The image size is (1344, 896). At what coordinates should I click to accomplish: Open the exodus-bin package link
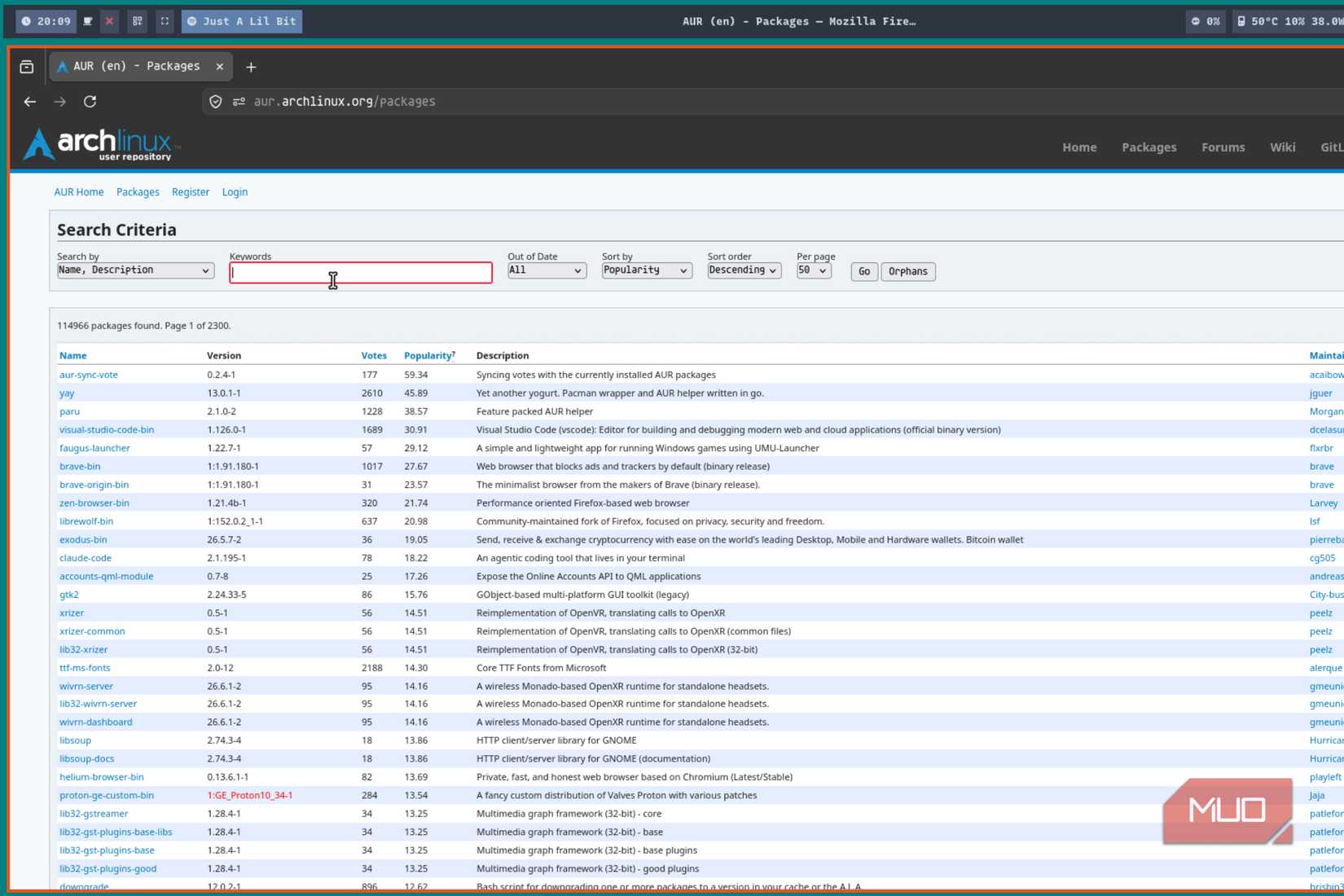click(x=83, y=540)
